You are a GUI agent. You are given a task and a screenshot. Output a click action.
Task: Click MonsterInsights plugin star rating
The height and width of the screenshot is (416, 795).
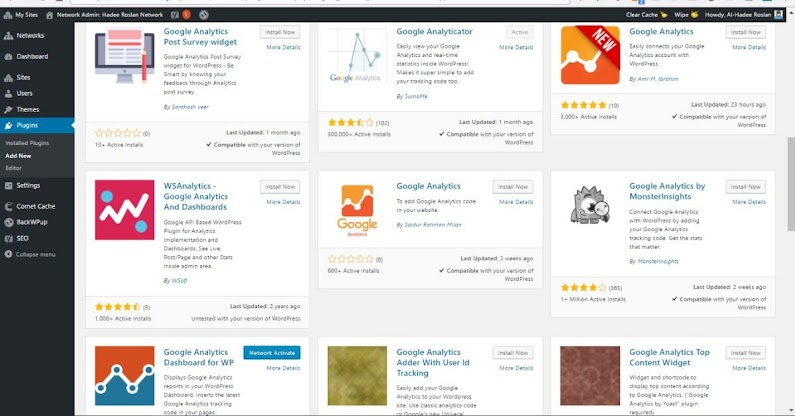[x=583, y=288]
